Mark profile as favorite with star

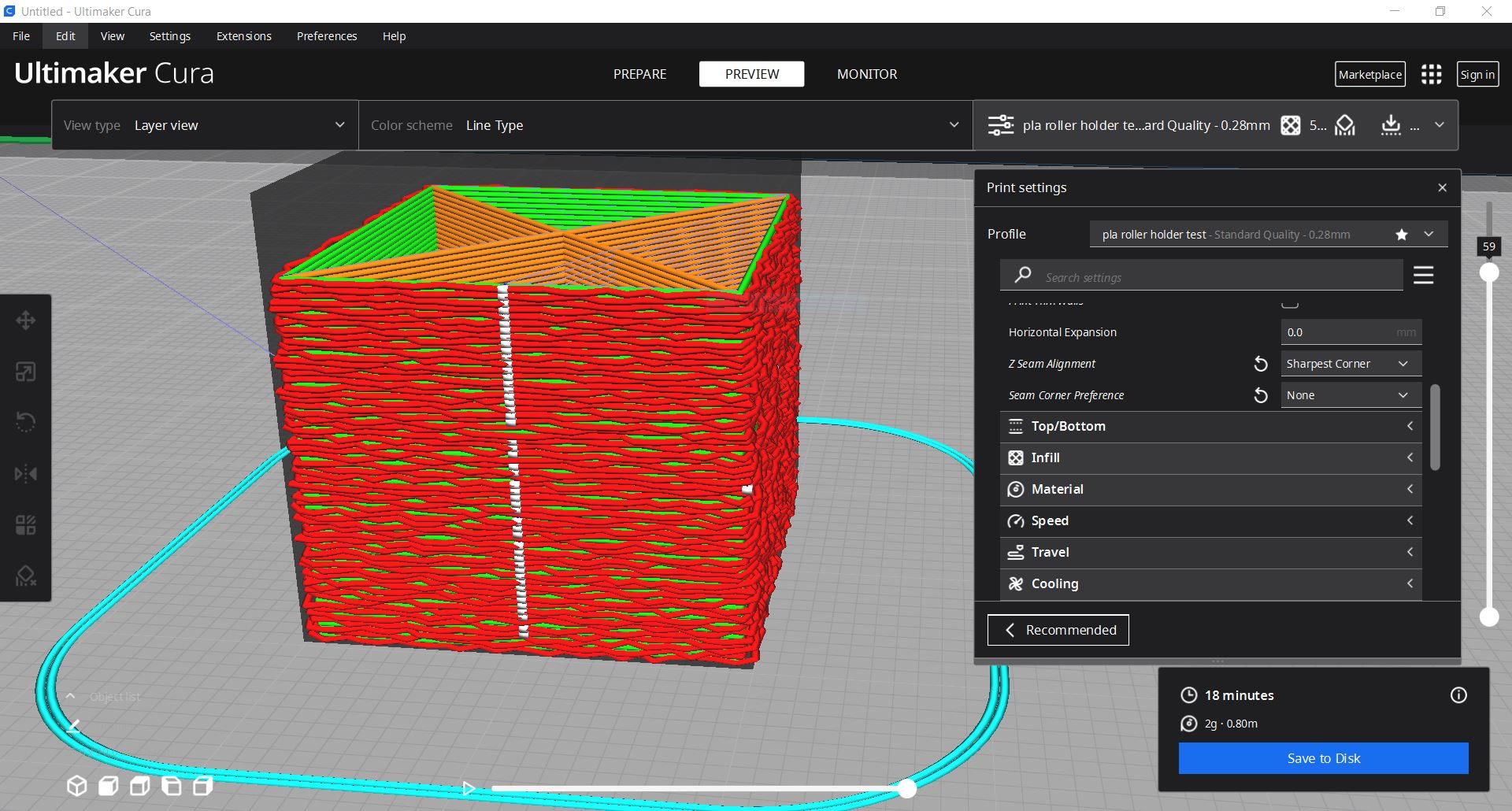point(1402,235)
